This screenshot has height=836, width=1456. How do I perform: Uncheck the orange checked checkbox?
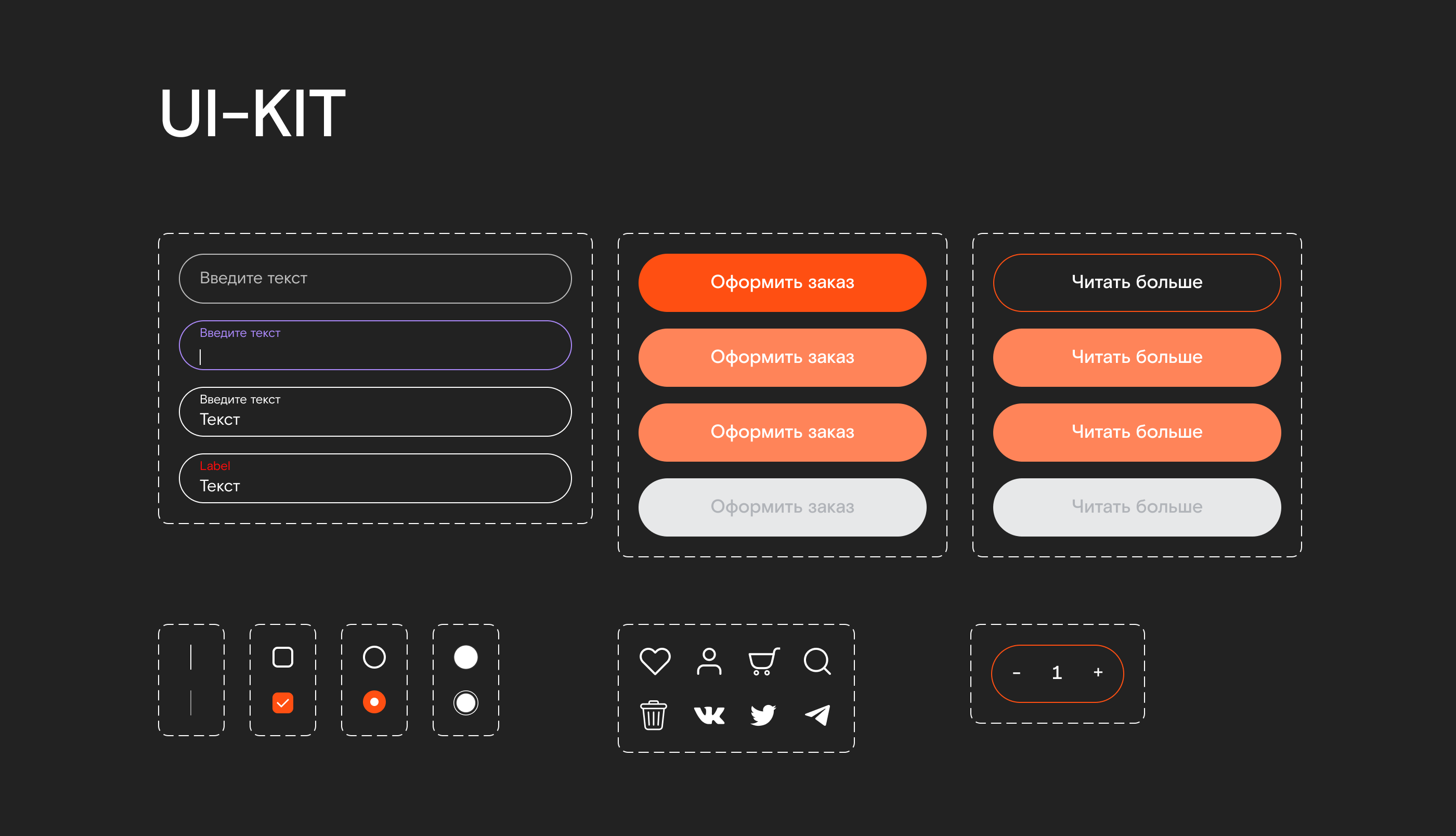(282, 702)
